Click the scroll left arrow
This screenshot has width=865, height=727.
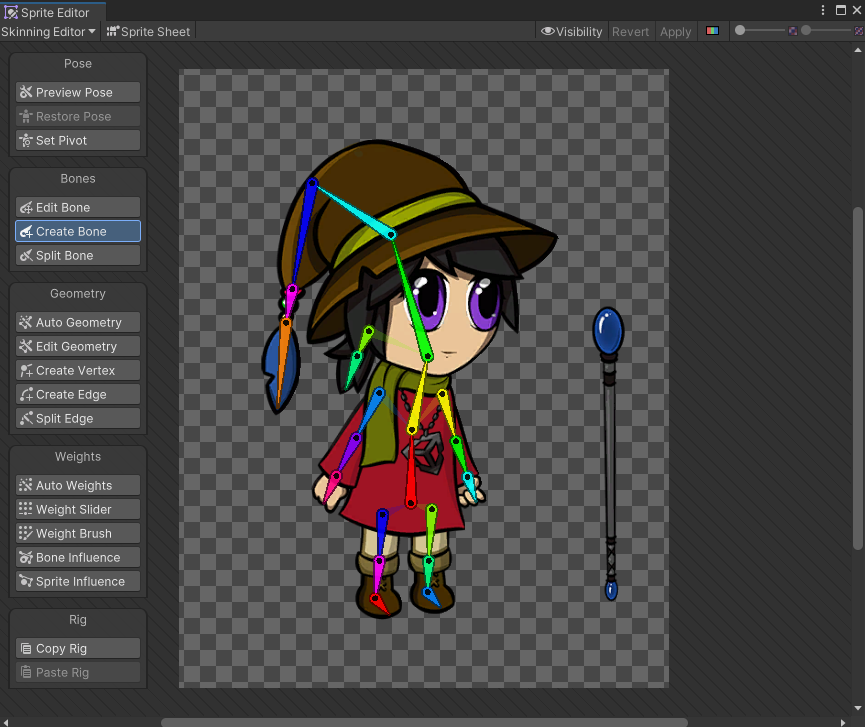click(5, 723)
